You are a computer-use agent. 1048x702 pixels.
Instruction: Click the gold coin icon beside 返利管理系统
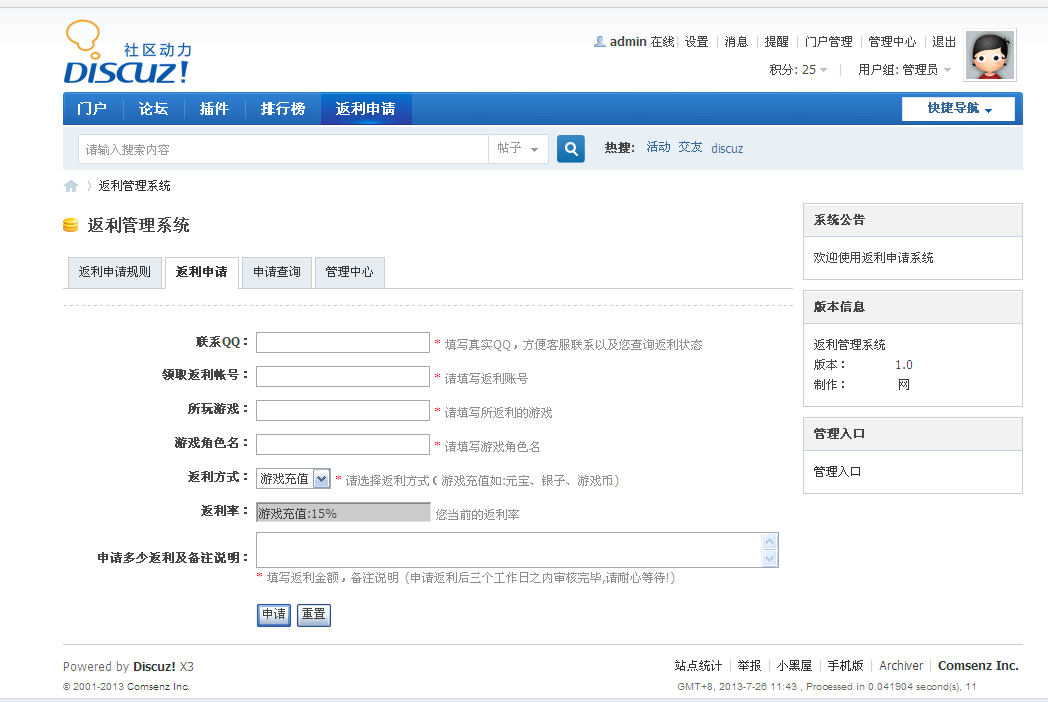coord(70,225)
